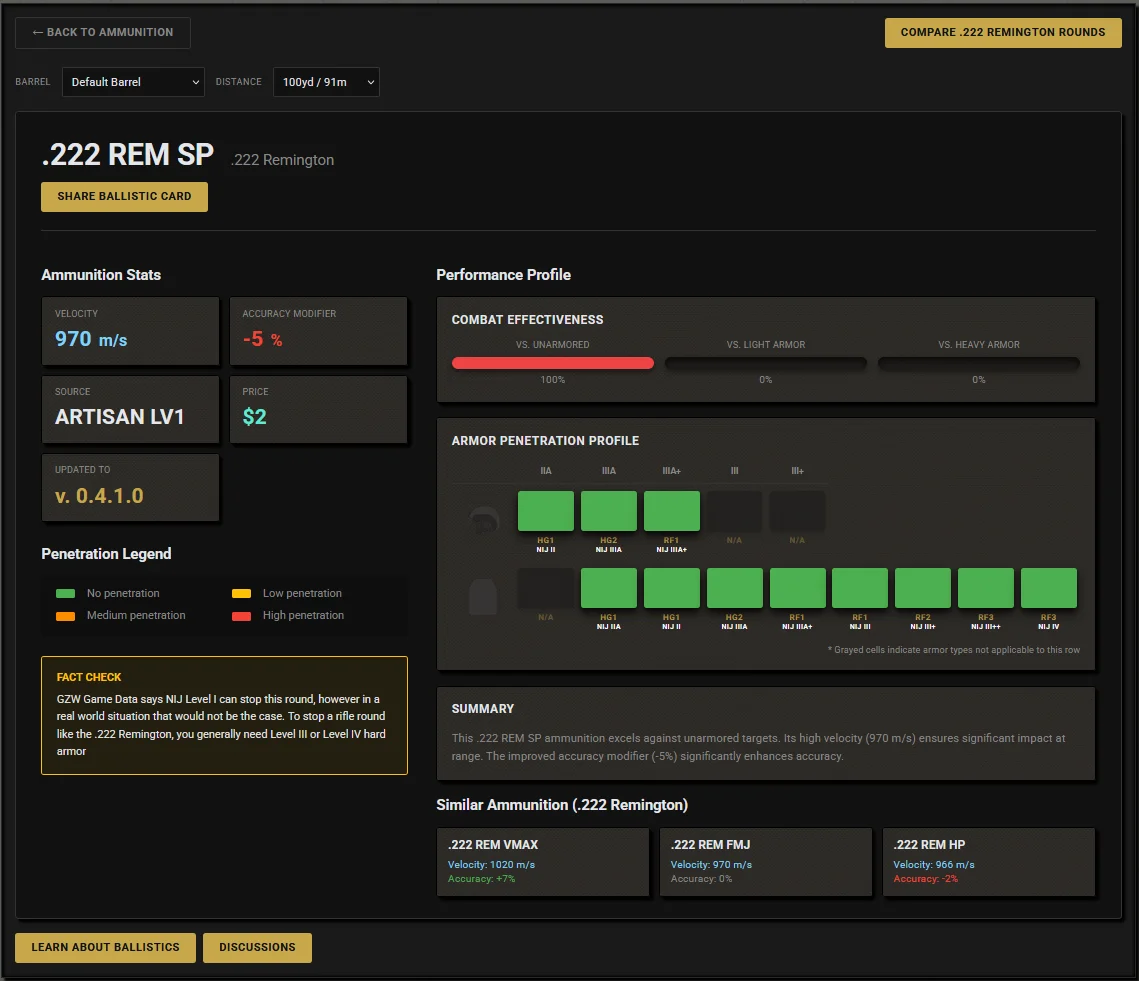The width and height of the screenshot is (1139, 981).
Task: Open the .222 REM FMJ ammo card
Action: coord(766,862)
